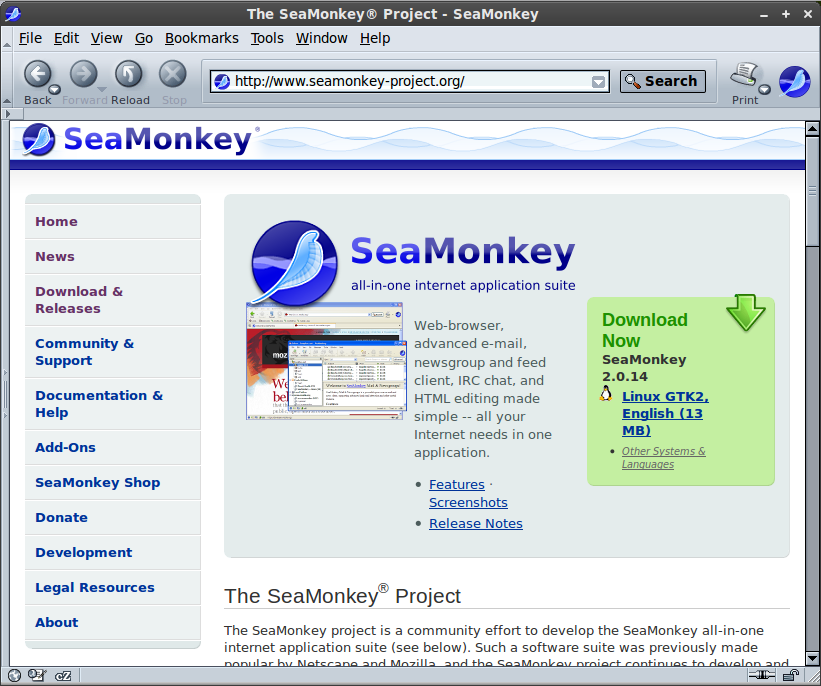Launch ChatZilla from the cZ status bar icon
This screenshot has width=821, height=686.
[x=63, y=676]
